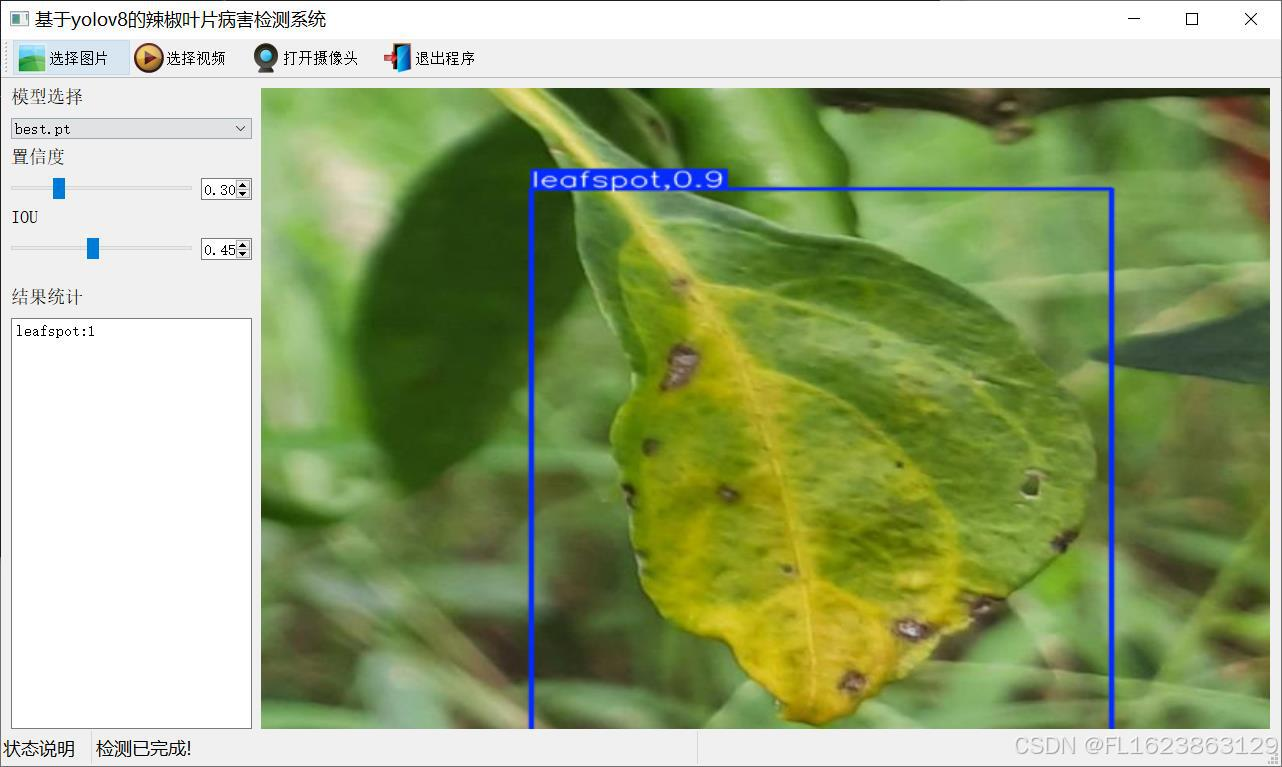Increase 置信度 with spinbox up arrow
Image resolution: width=1282 pixels, height=767 pixels.
[243, 184]
